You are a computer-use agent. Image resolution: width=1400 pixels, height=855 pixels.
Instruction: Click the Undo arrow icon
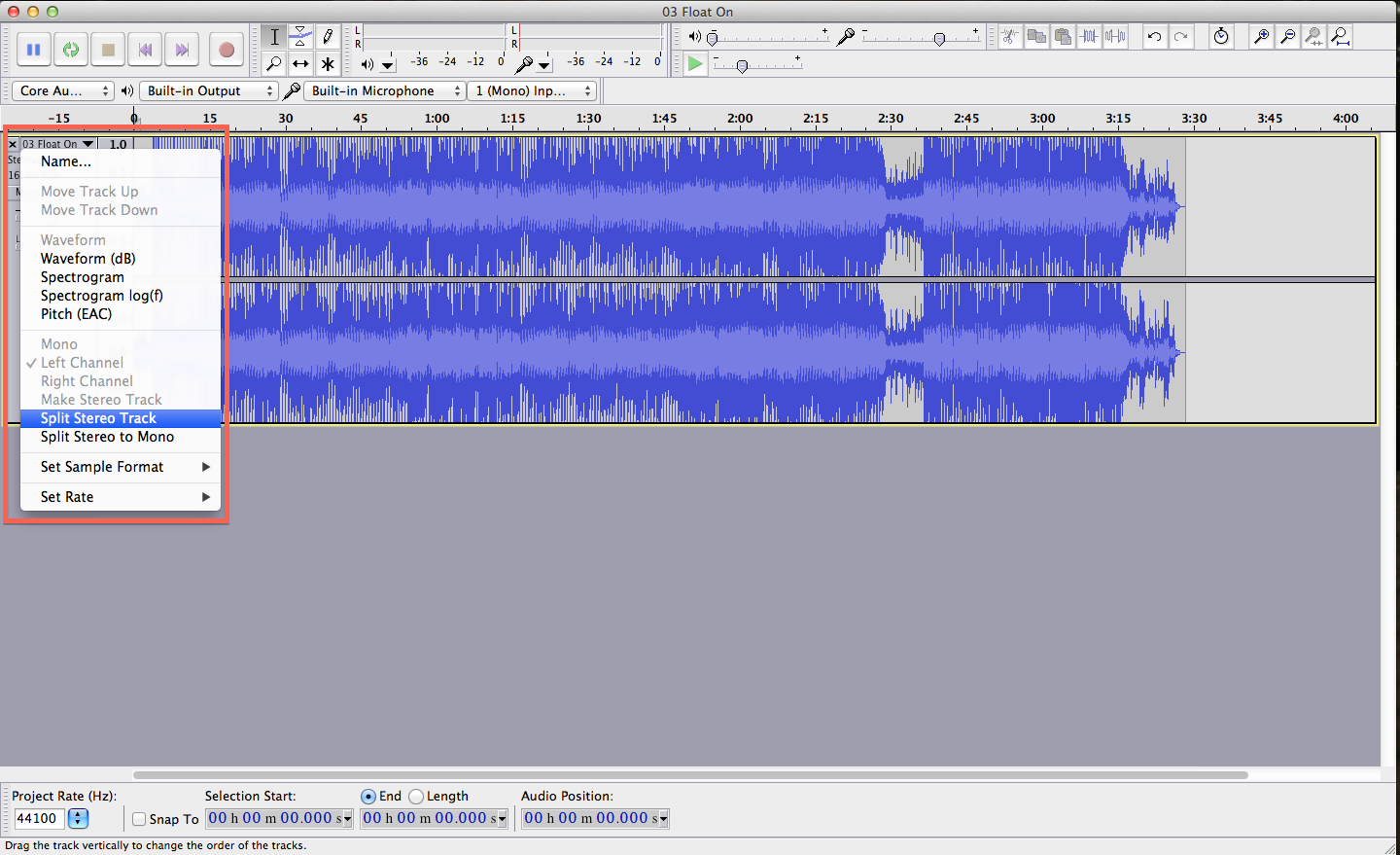point(1154,37)
